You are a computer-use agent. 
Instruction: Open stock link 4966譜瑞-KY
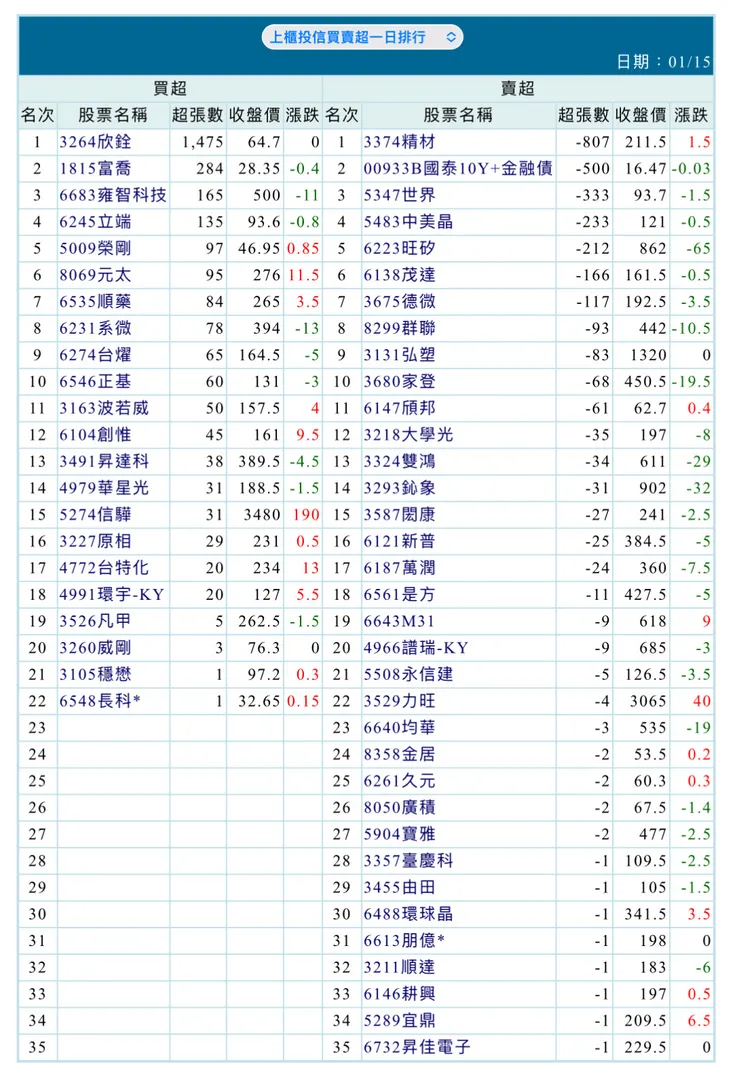416,648
